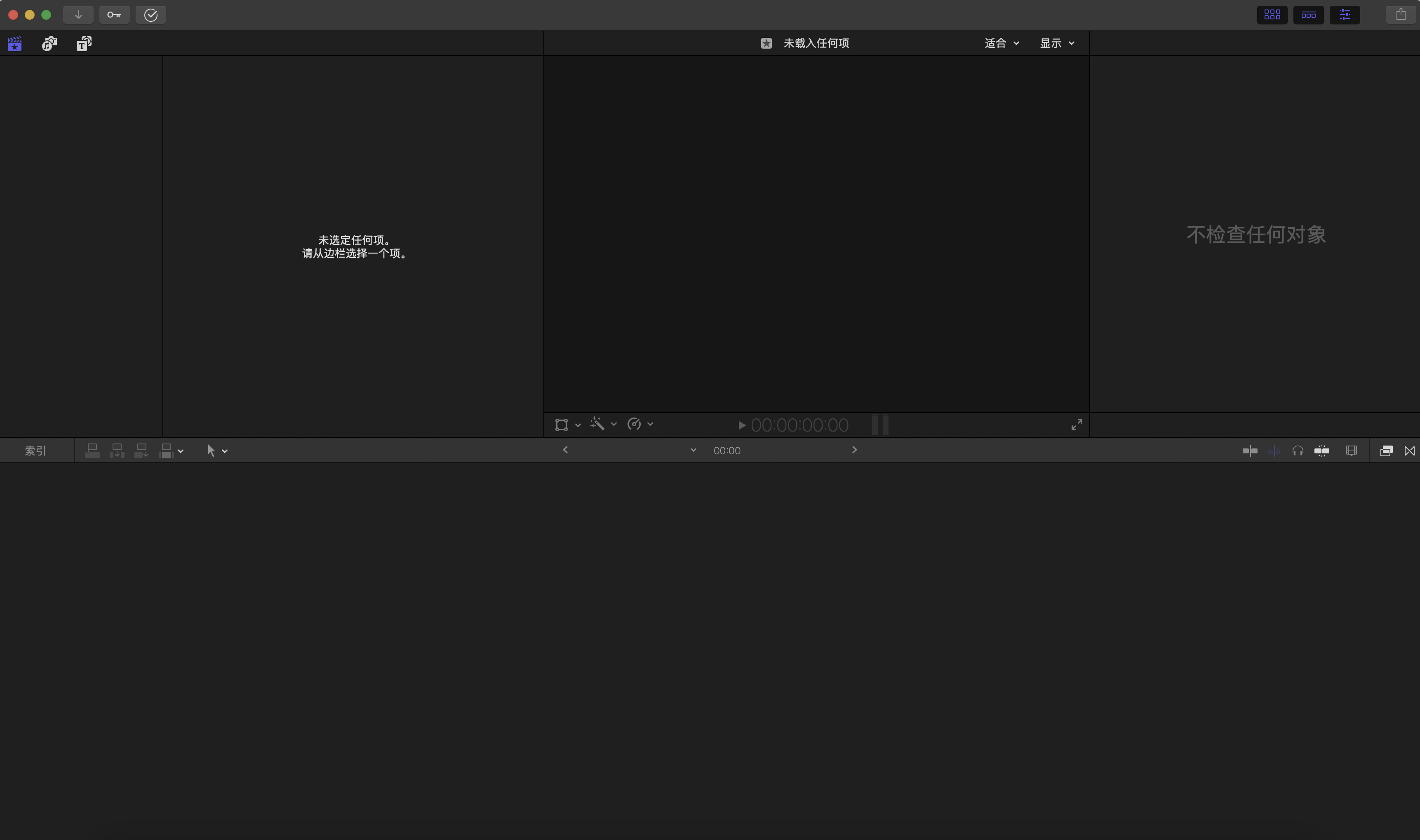Viewport: 1420px width, 840px height.
Task: Open the Effects browser icon
Action: tap(1385, 451)
